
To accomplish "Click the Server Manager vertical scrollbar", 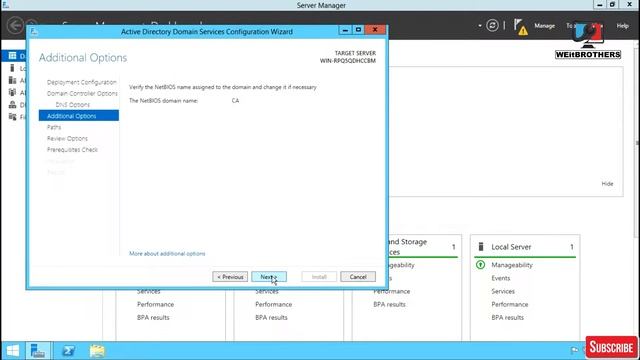I will (x=637, y=143).
